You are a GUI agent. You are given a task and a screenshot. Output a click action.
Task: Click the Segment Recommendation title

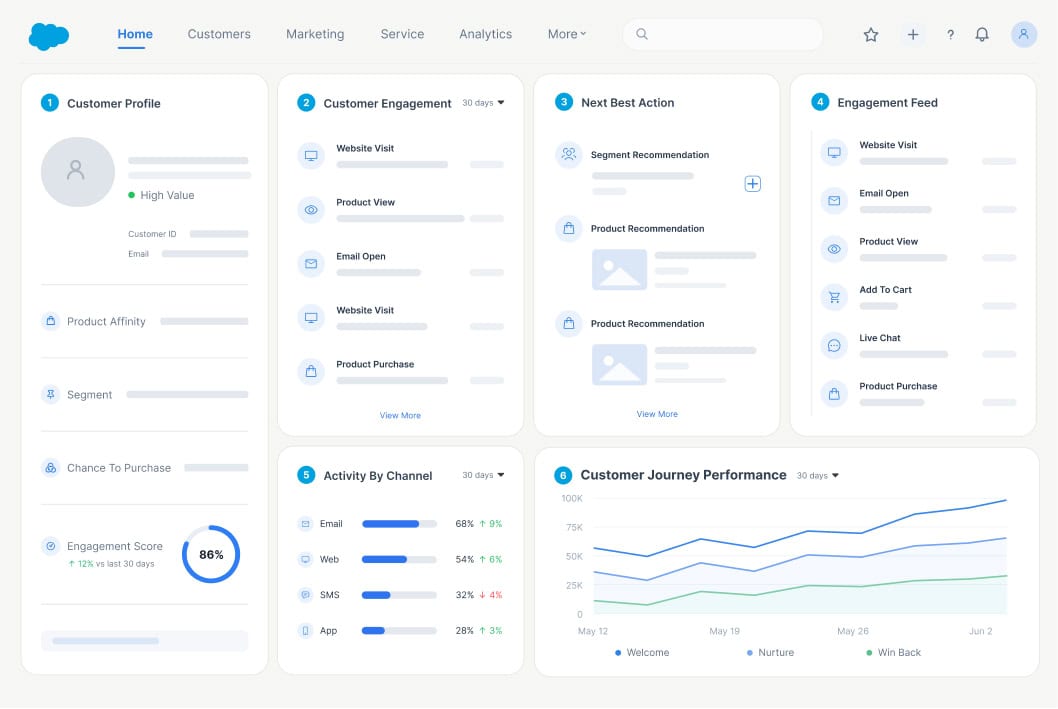click(650, 154)
